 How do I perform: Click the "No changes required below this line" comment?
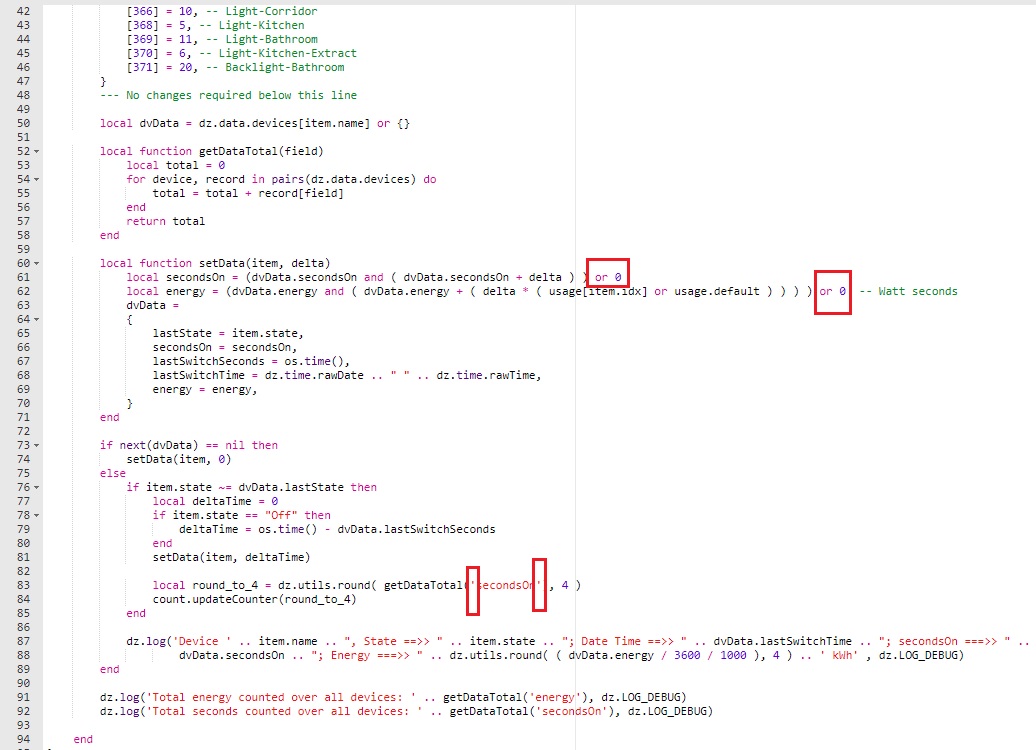229,95
